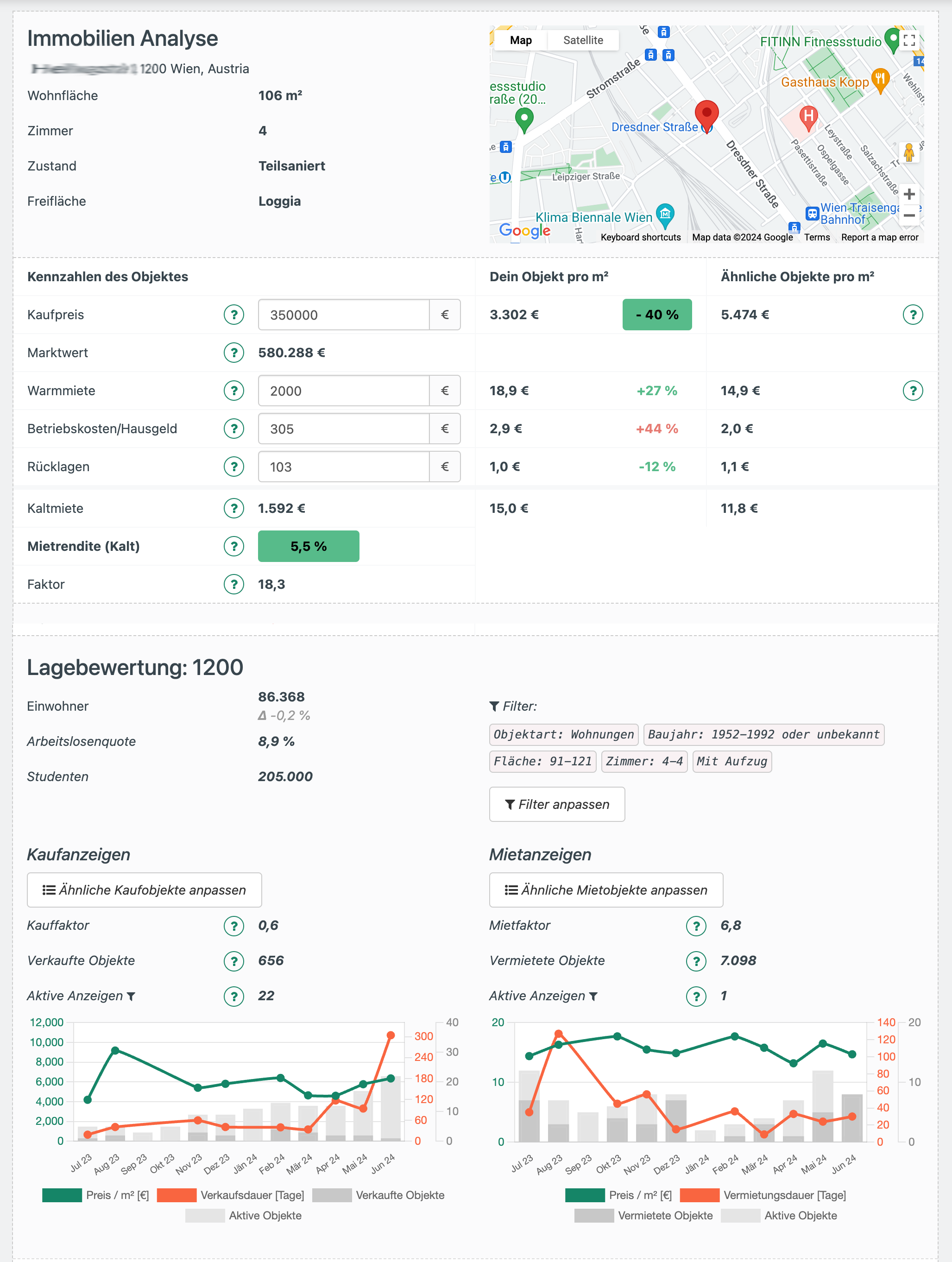Open help icon next to Verkaufte Objekte
This screenshot has height=1262, width=952.
(x=234, y=961)
